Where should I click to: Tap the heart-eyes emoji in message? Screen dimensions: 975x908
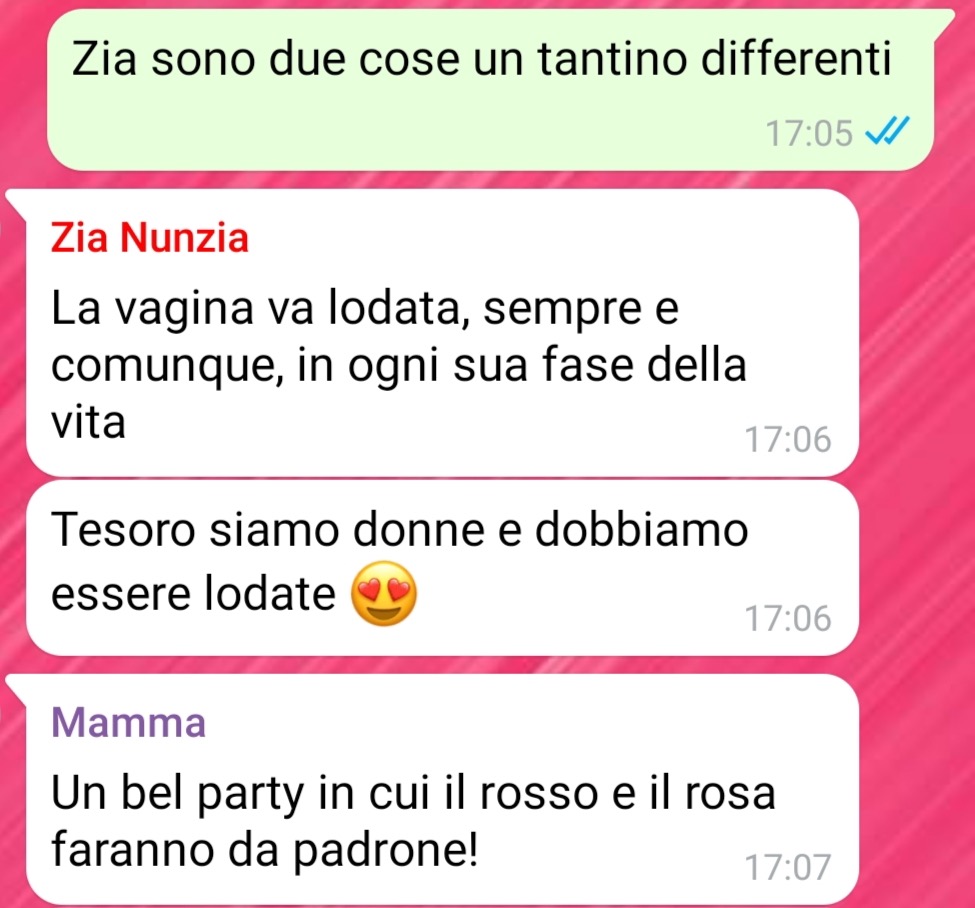[x=384, y=594]
